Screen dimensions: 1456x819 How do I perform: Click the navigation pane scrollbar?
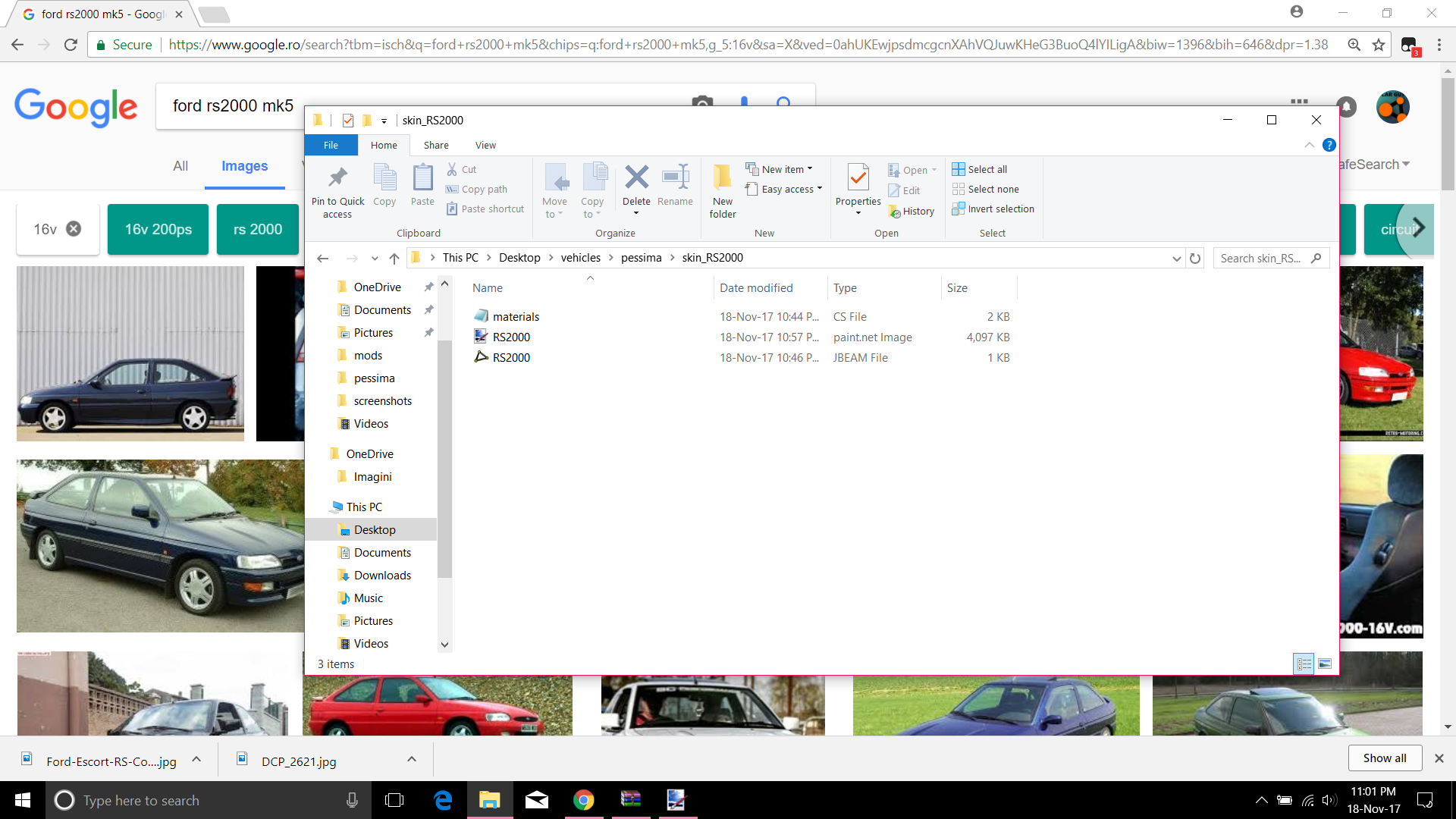tap(445, 459)
